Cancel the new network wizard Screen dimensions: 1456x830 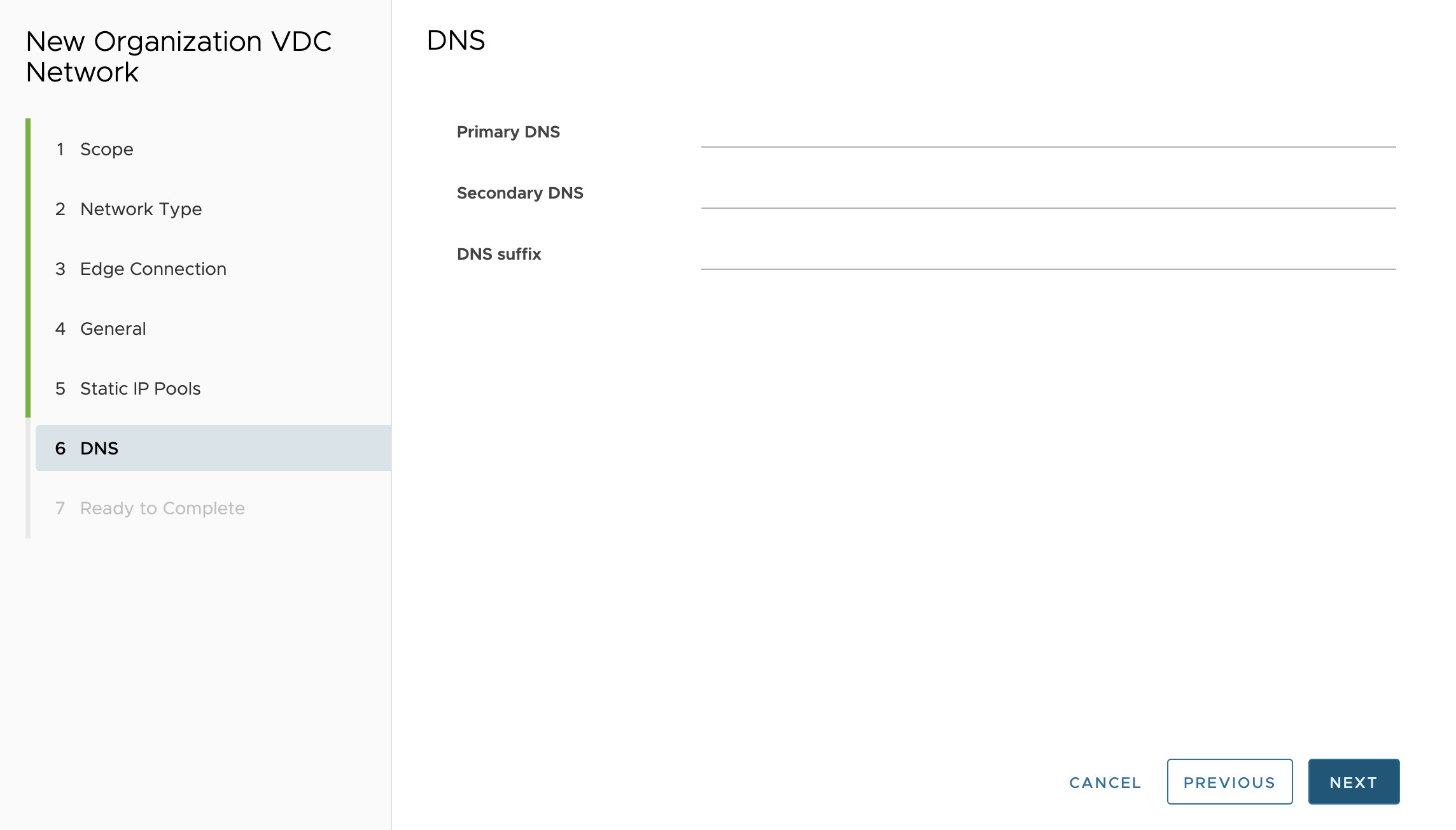pyautogui.click(x=1105, y=782)
